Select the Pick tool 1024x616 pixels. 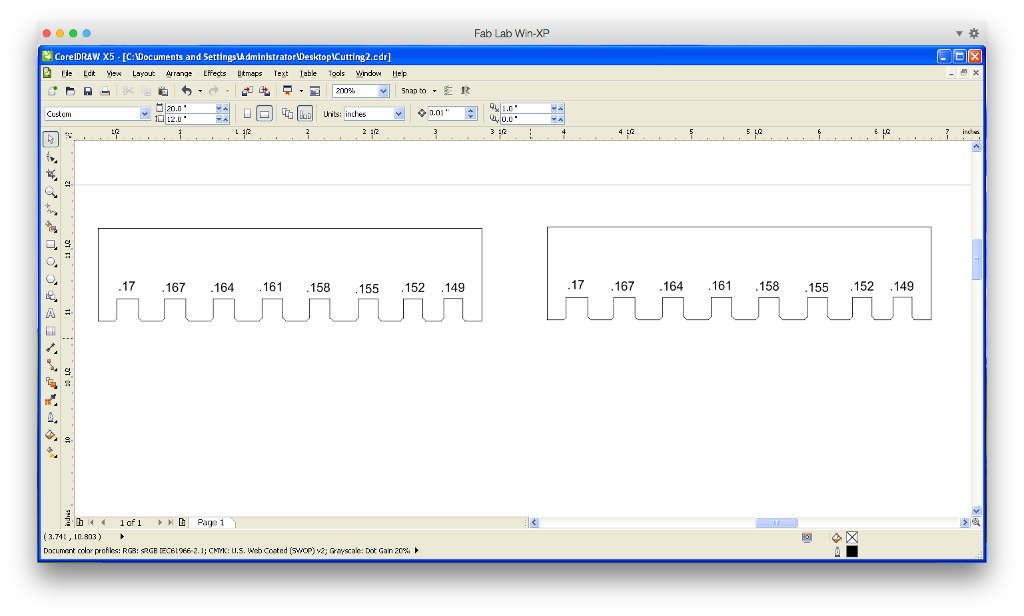click(51, 139)
